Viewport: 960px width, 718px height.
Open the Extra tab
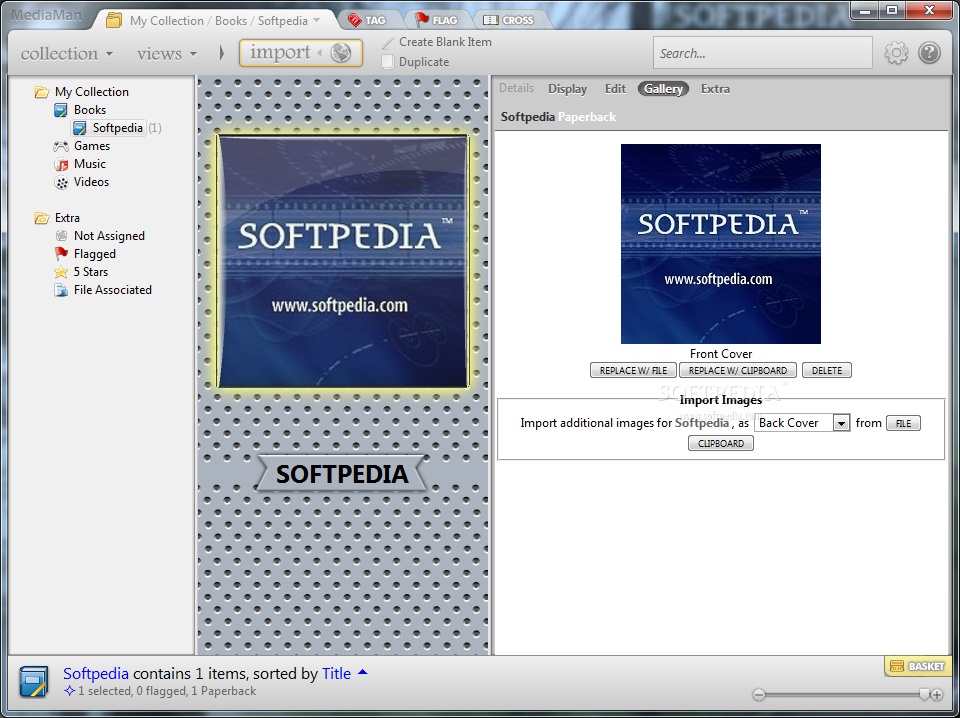(x=715, y=89)
